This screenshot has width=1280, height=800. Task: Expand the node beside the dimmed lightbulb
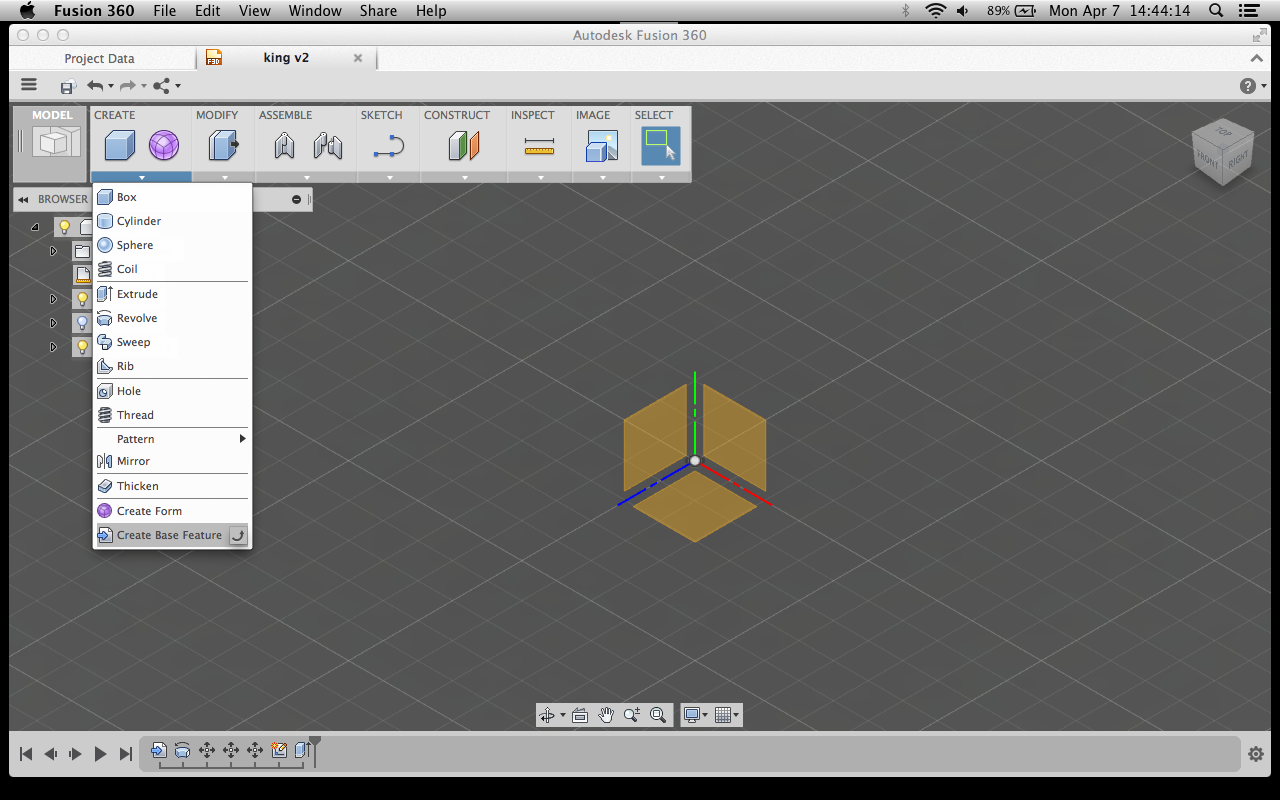54,323
